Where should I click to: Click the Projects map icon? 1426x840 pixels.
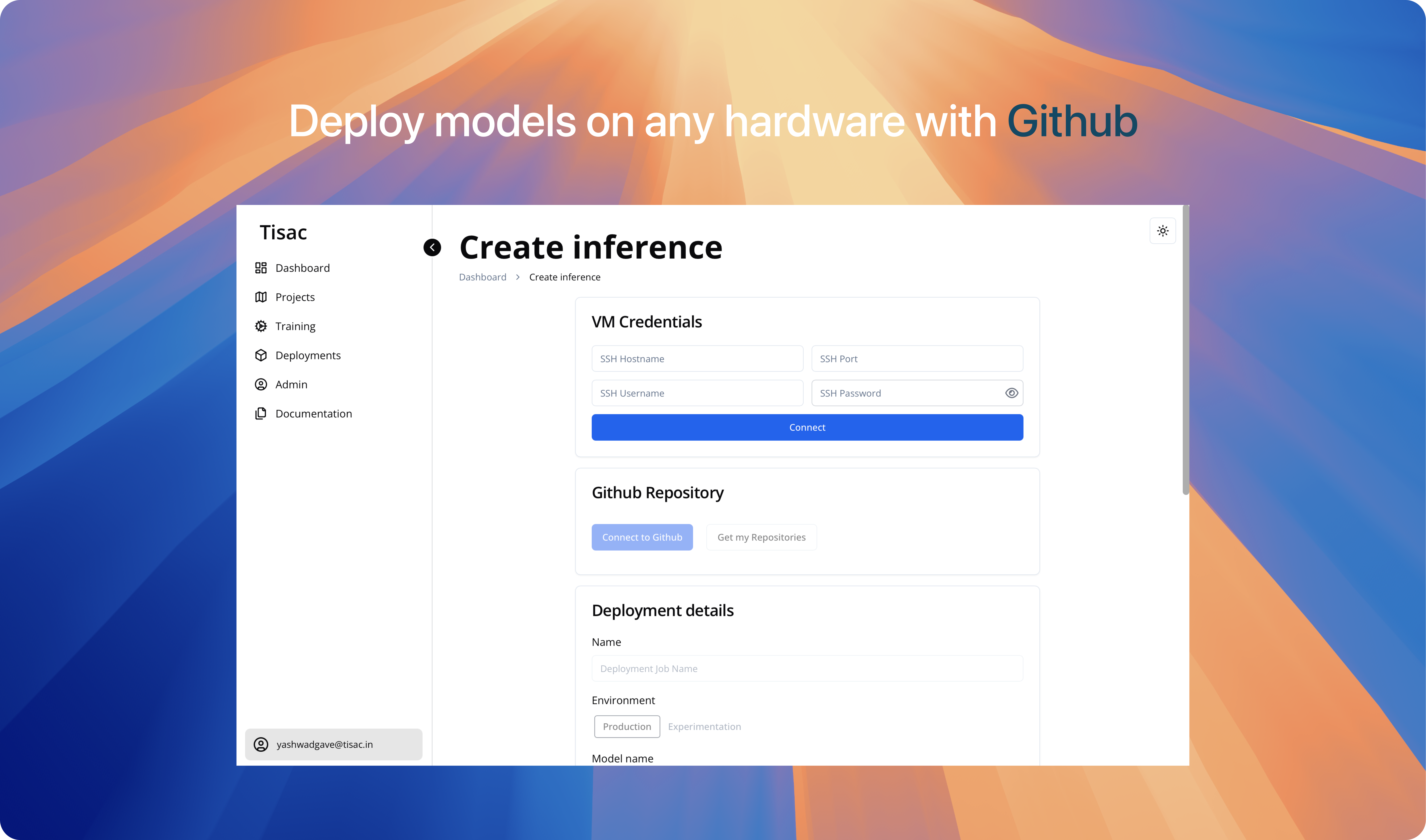coord(260,297)
